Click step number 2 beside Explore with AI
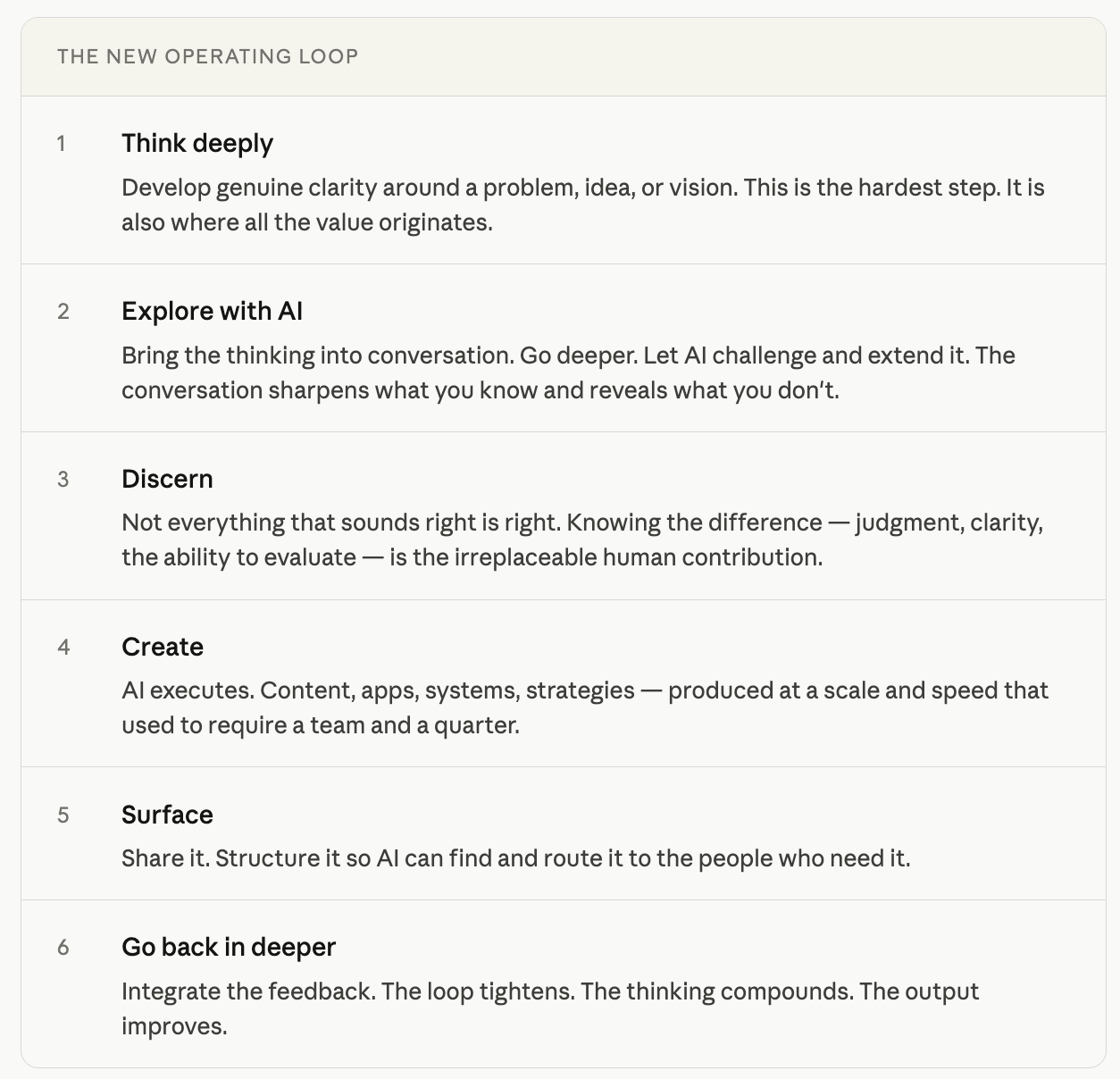 tap(63, 312)
